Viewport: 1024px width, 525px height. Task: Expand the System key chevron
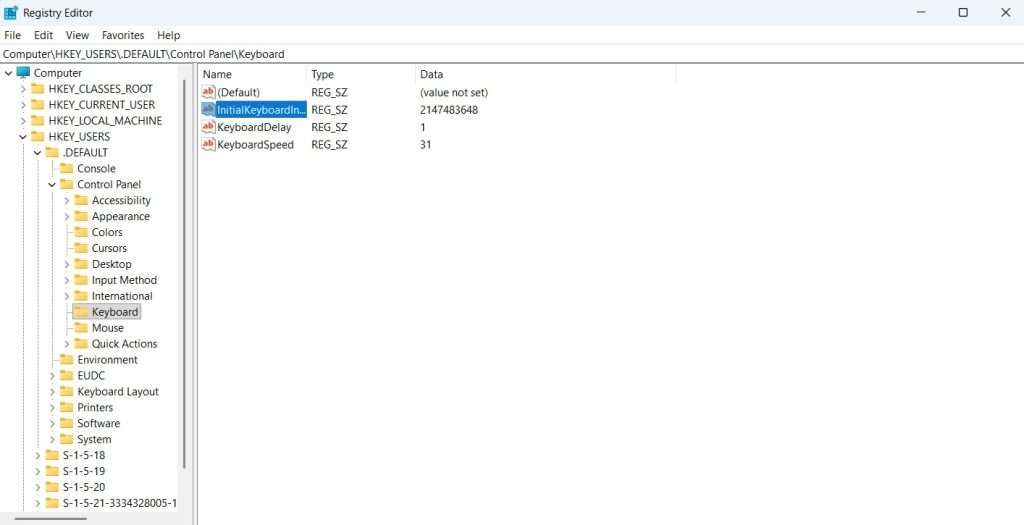click(x=52, y=439)
